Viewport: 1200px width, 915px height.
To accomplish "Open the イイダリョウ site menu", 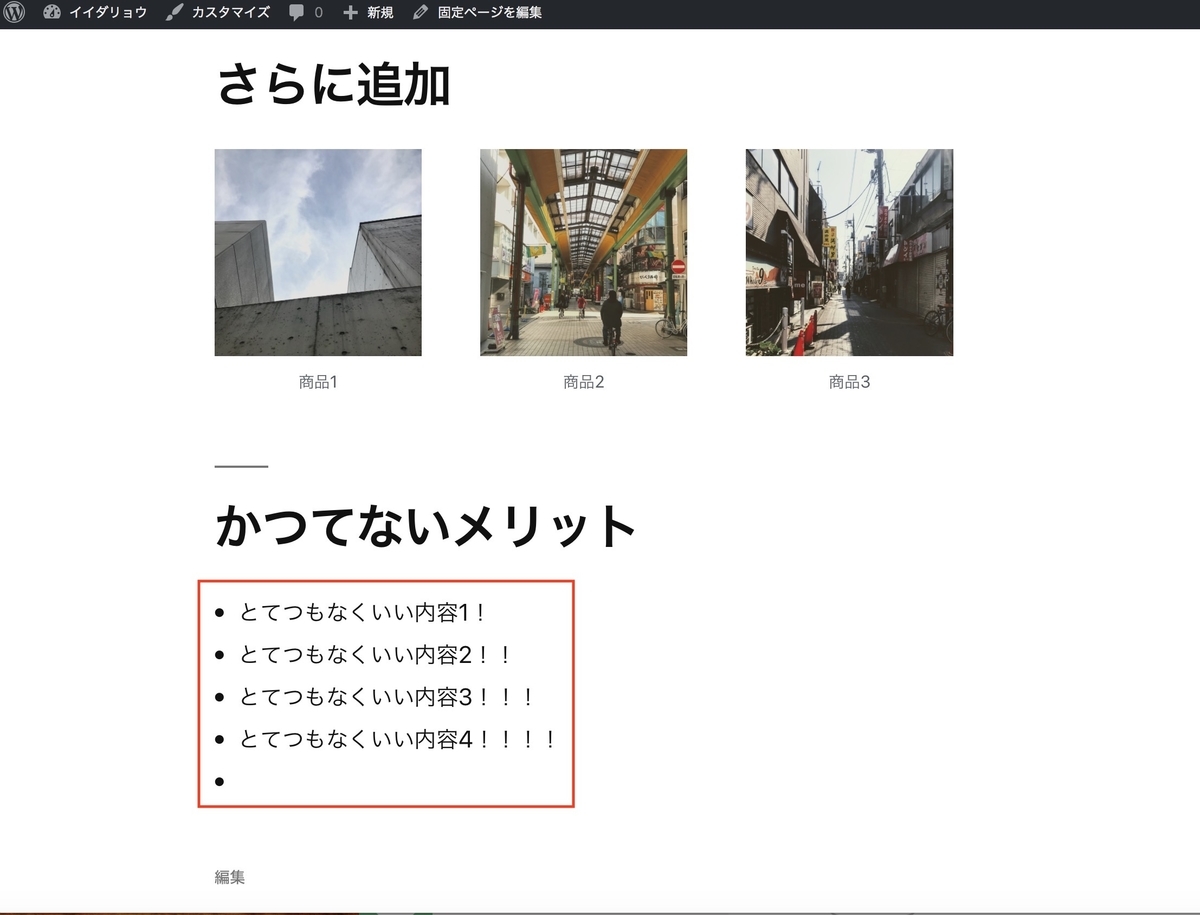I will pos(107,13).
